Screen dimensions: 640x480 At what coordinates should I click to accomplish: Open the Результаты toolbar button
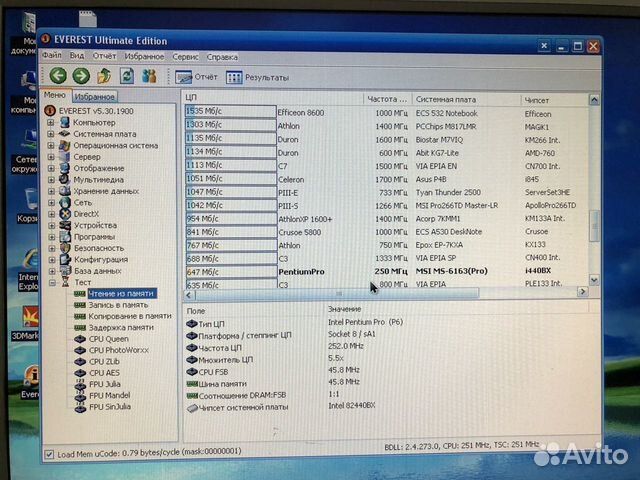[258, 78]
